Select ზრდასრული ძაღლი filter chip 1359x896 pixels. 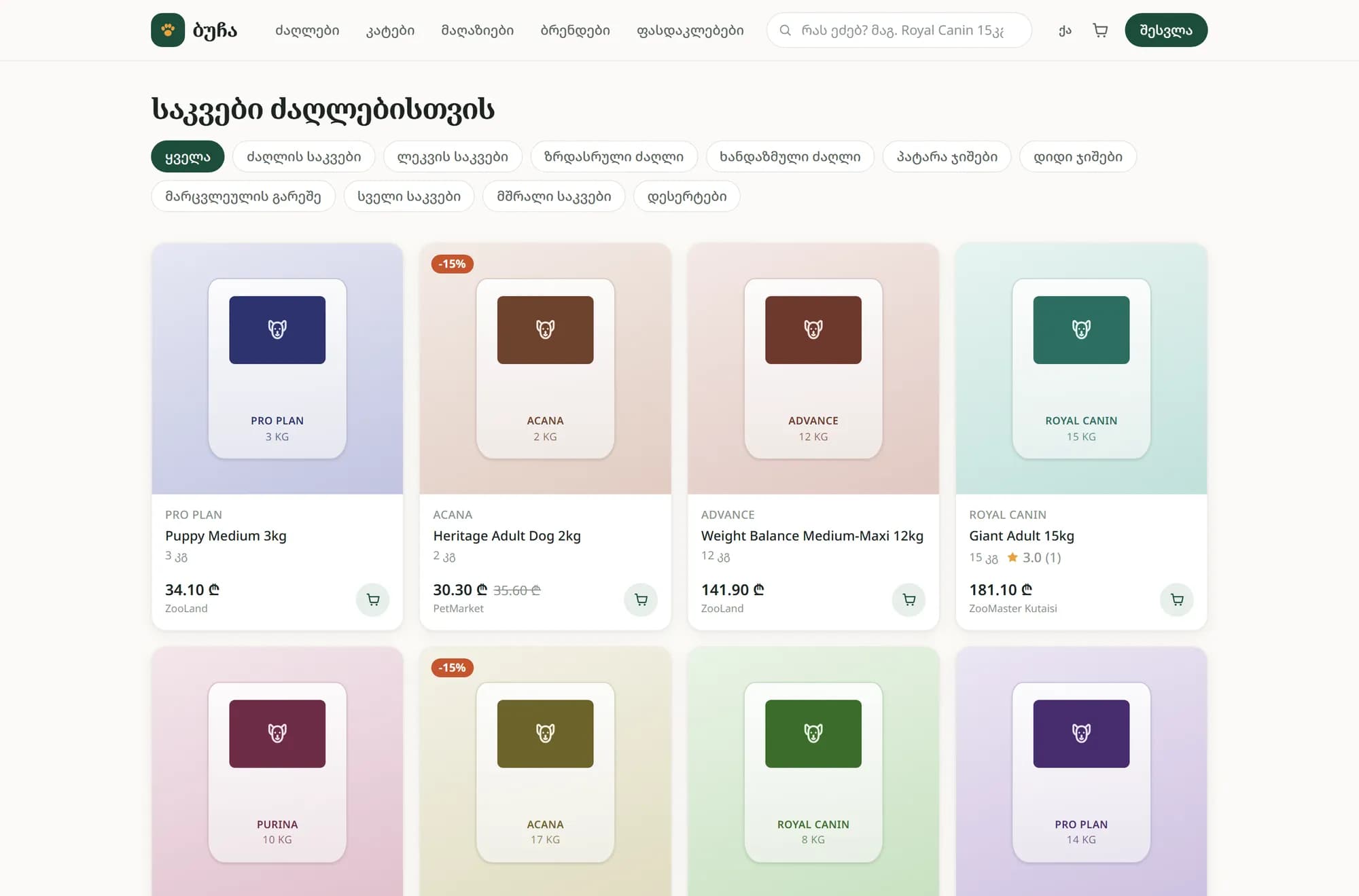pyautogui.click(x=614, y=157)
